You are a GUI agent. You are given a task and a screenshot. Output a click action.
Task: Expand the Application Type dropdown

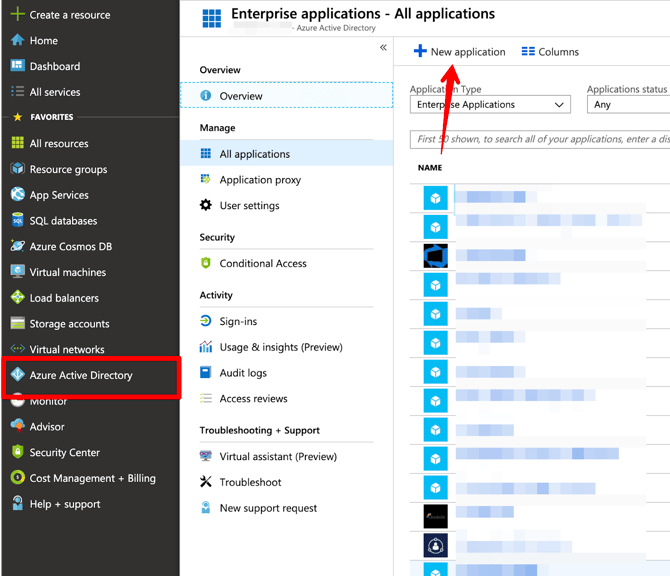(490, 105)
